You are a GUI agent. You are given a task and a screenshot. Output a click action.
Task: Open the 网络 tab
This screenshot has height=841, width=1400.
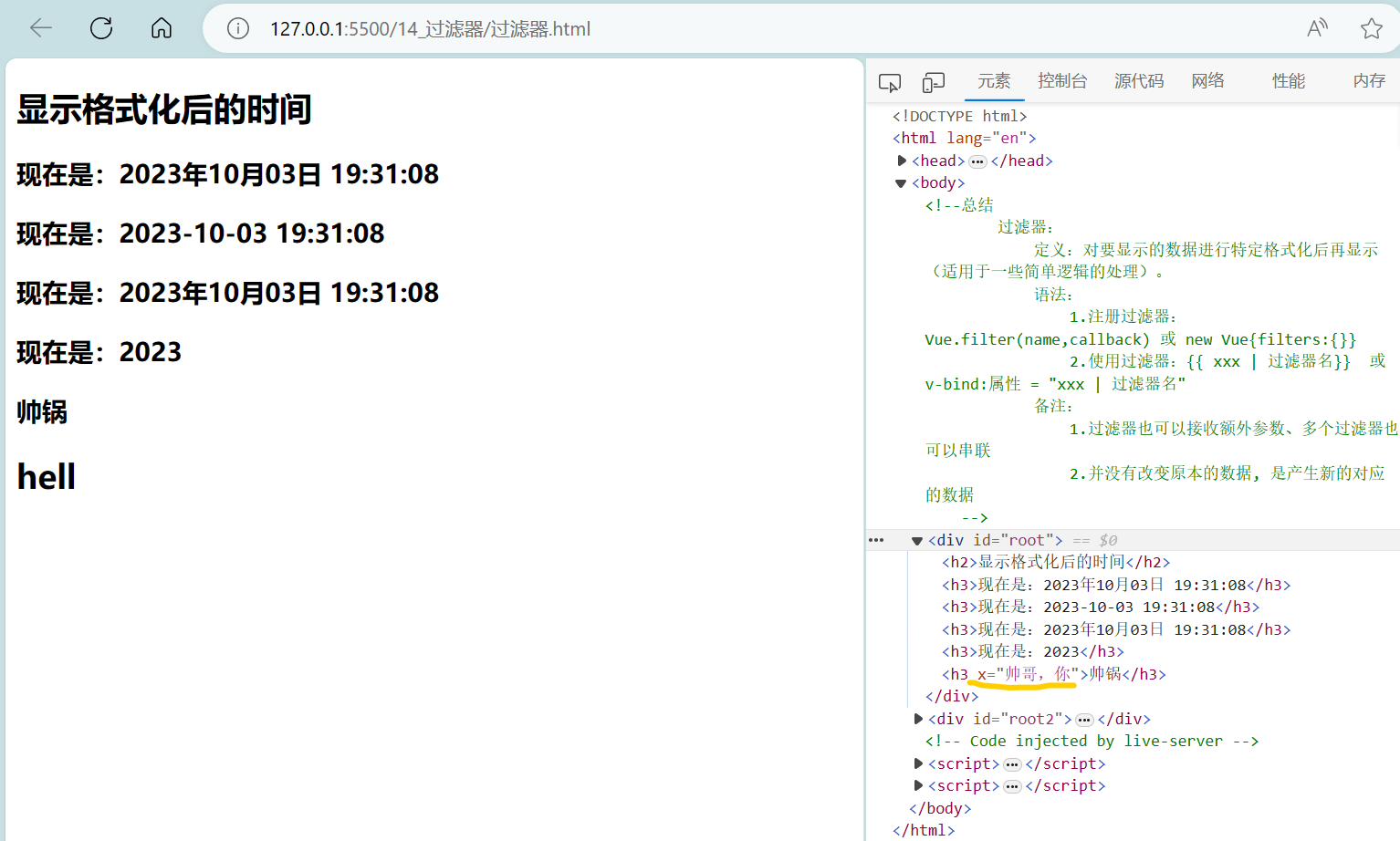tap(1207, 81)
